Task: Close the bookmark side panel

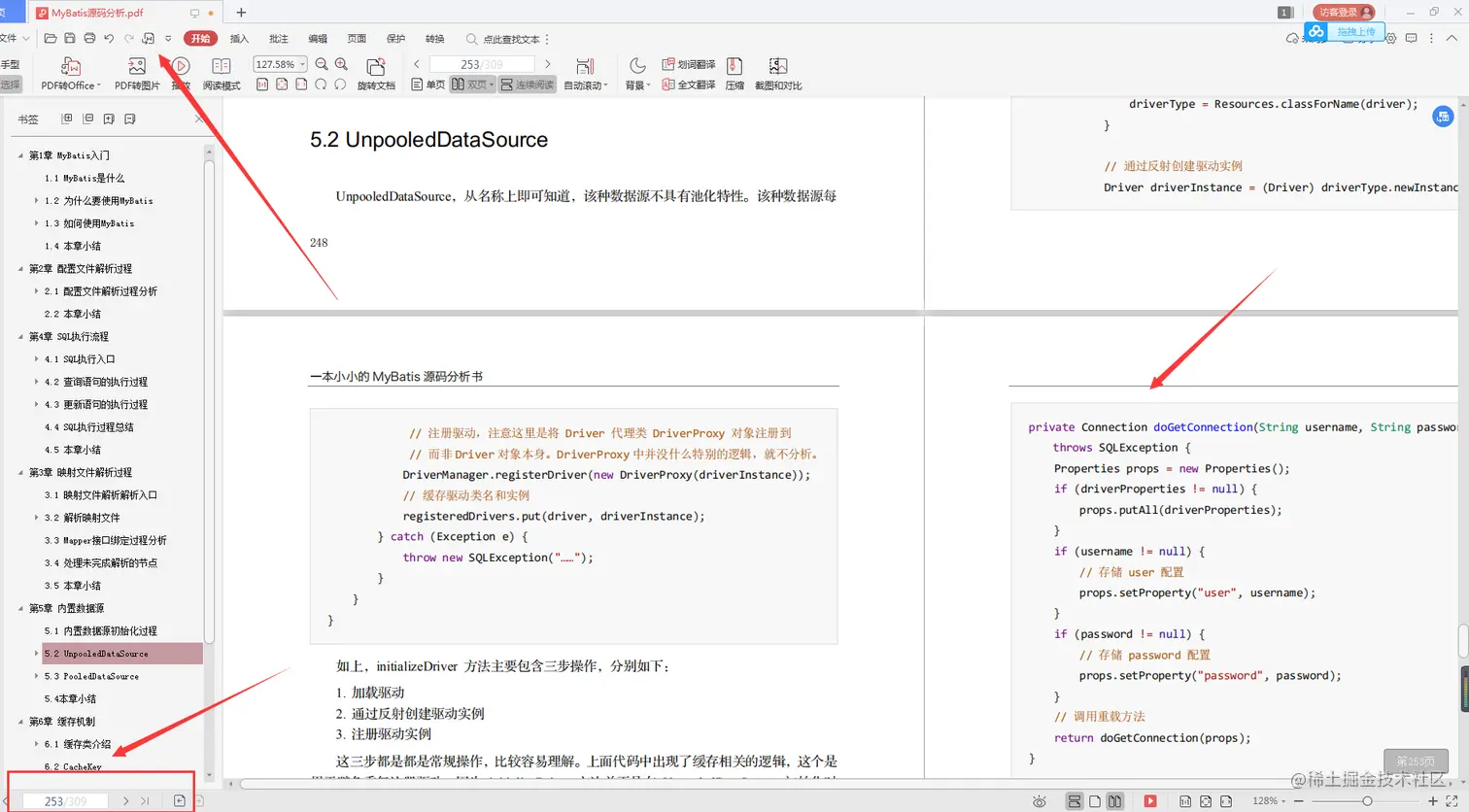Action: (199, 118)
